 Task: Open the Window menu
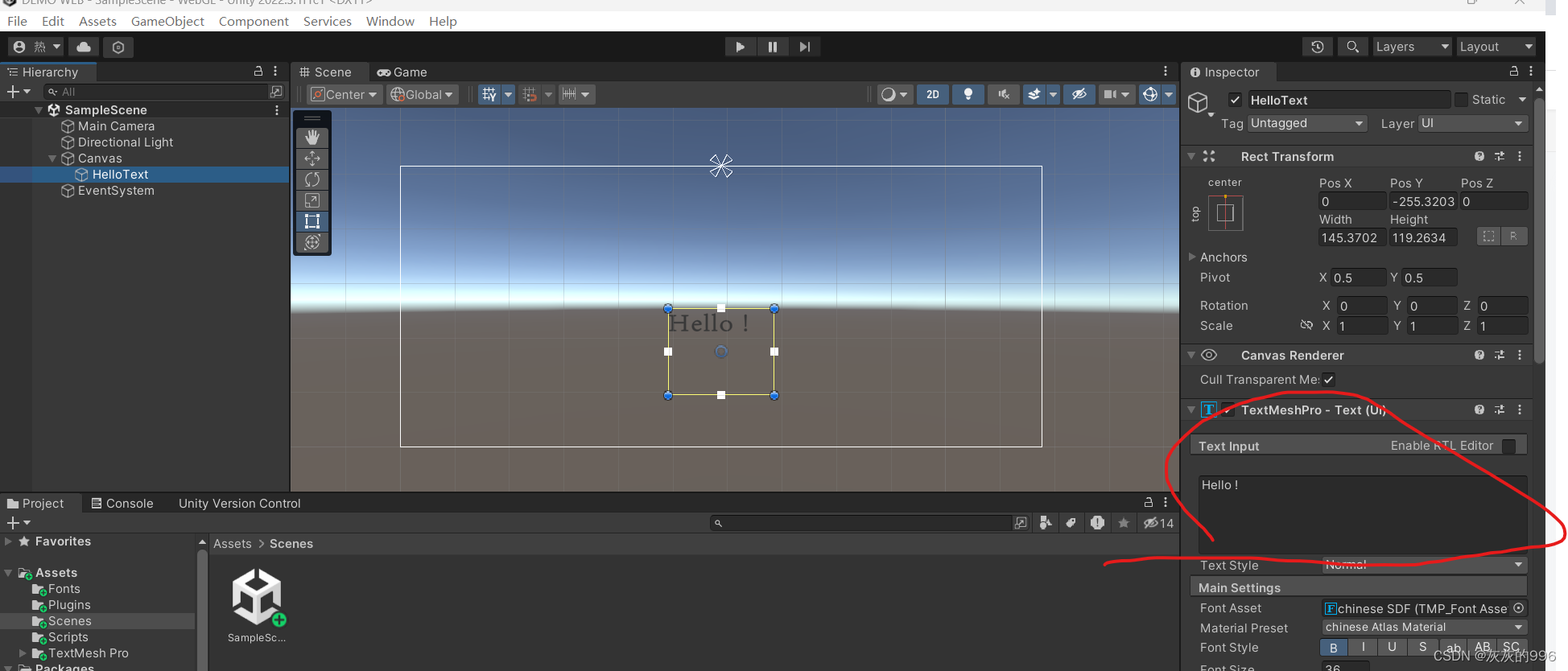click(390, 21)
